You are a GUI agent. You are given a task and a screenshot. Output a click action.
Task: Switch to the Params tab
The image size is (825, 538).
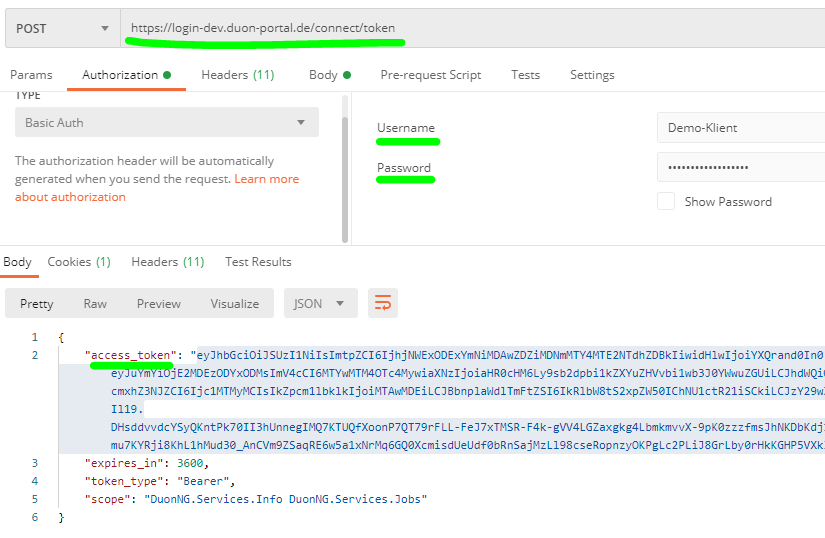31,75
